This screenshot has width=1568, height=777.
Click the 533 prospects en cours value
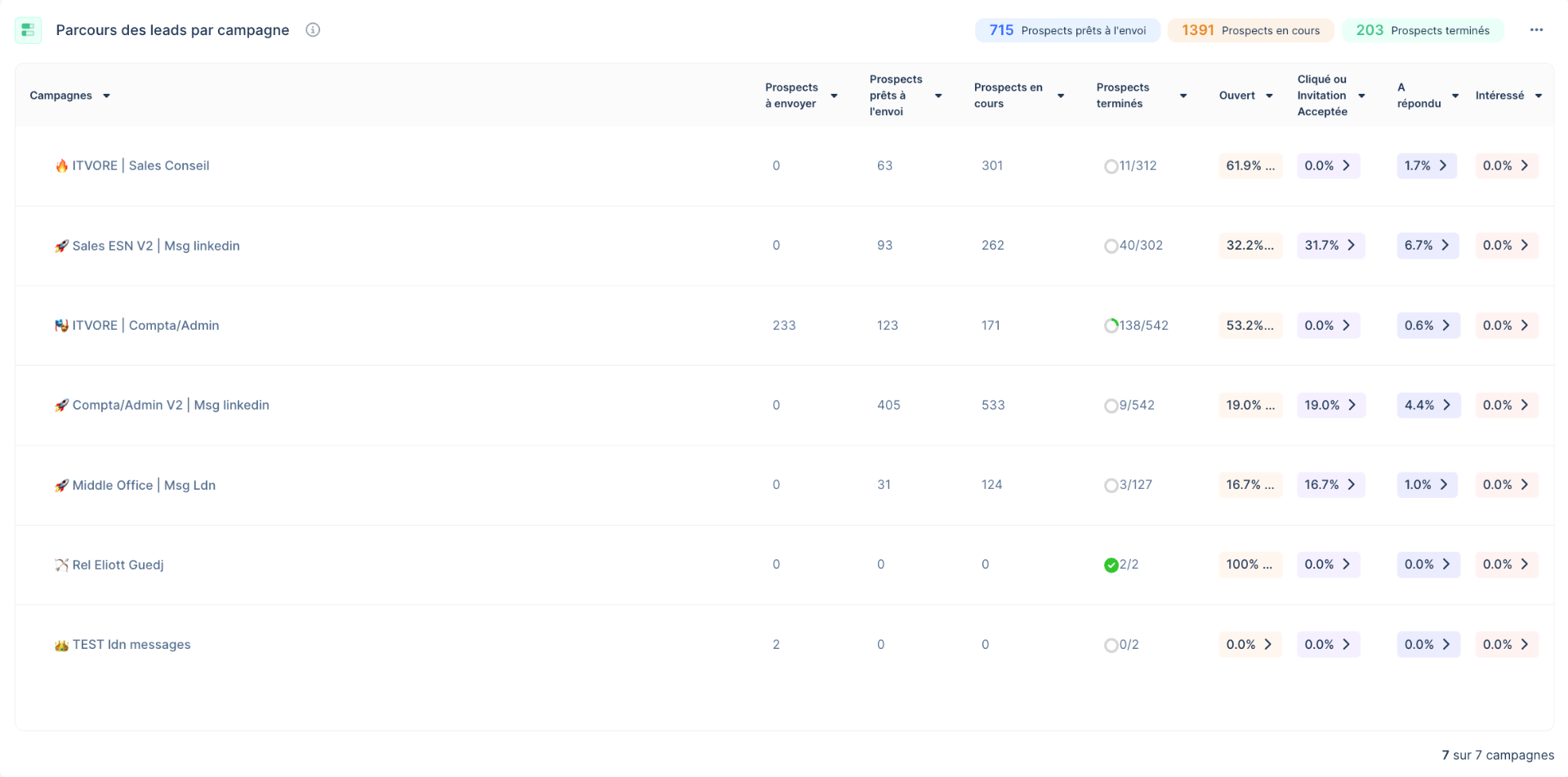pos(993,406)
